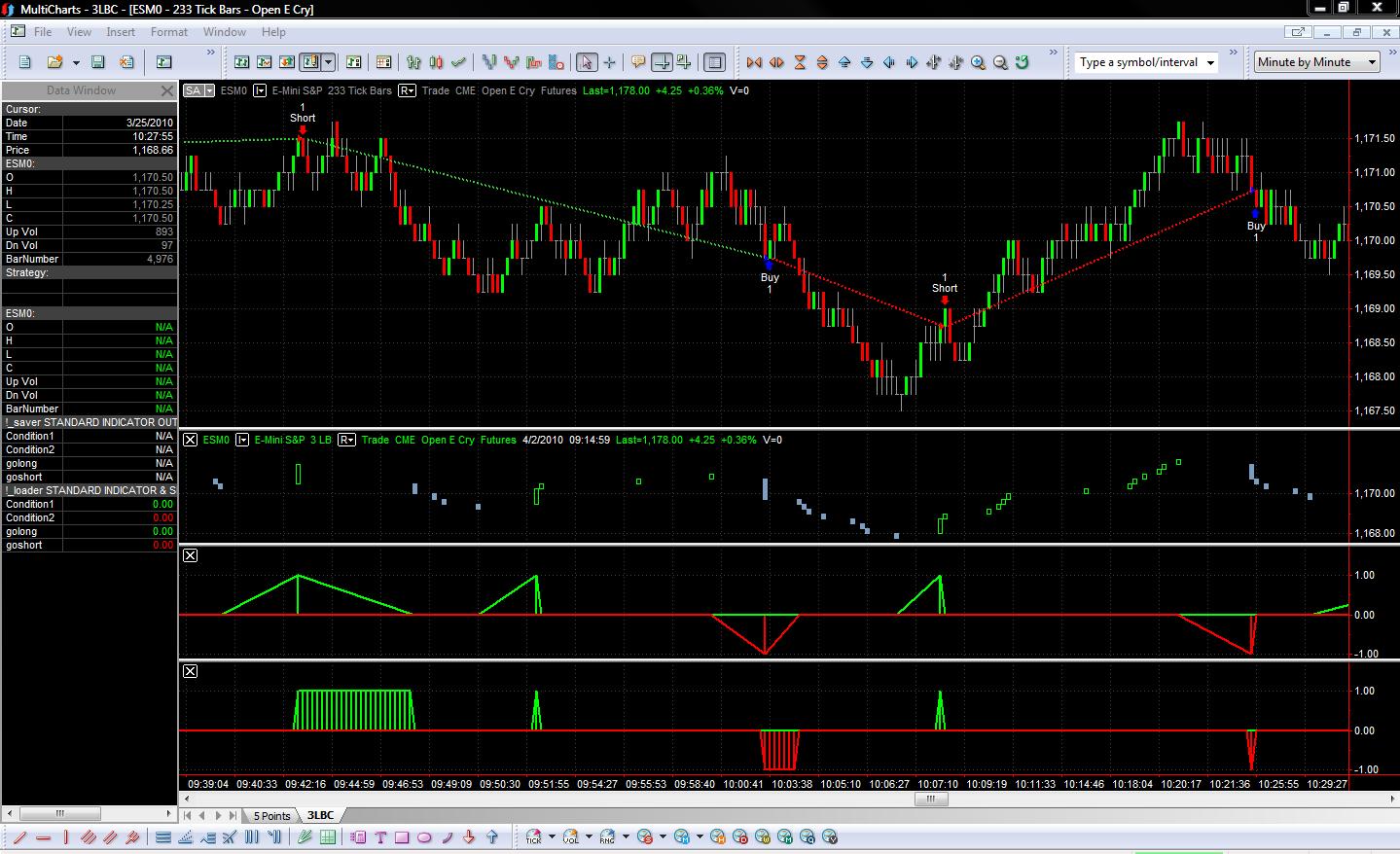Close the third indicator subchart
This screenshot has width=1400, height=854.
[x=191, y=555]
